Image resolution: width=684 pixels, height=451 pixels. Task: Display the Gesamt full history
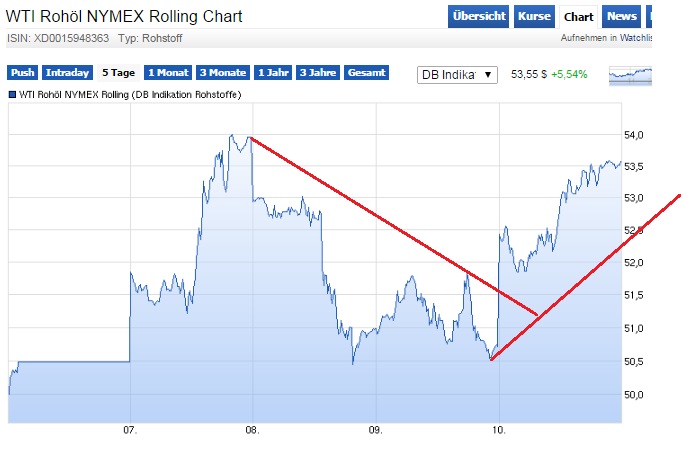pyautogui.click(x=367, y=73)
